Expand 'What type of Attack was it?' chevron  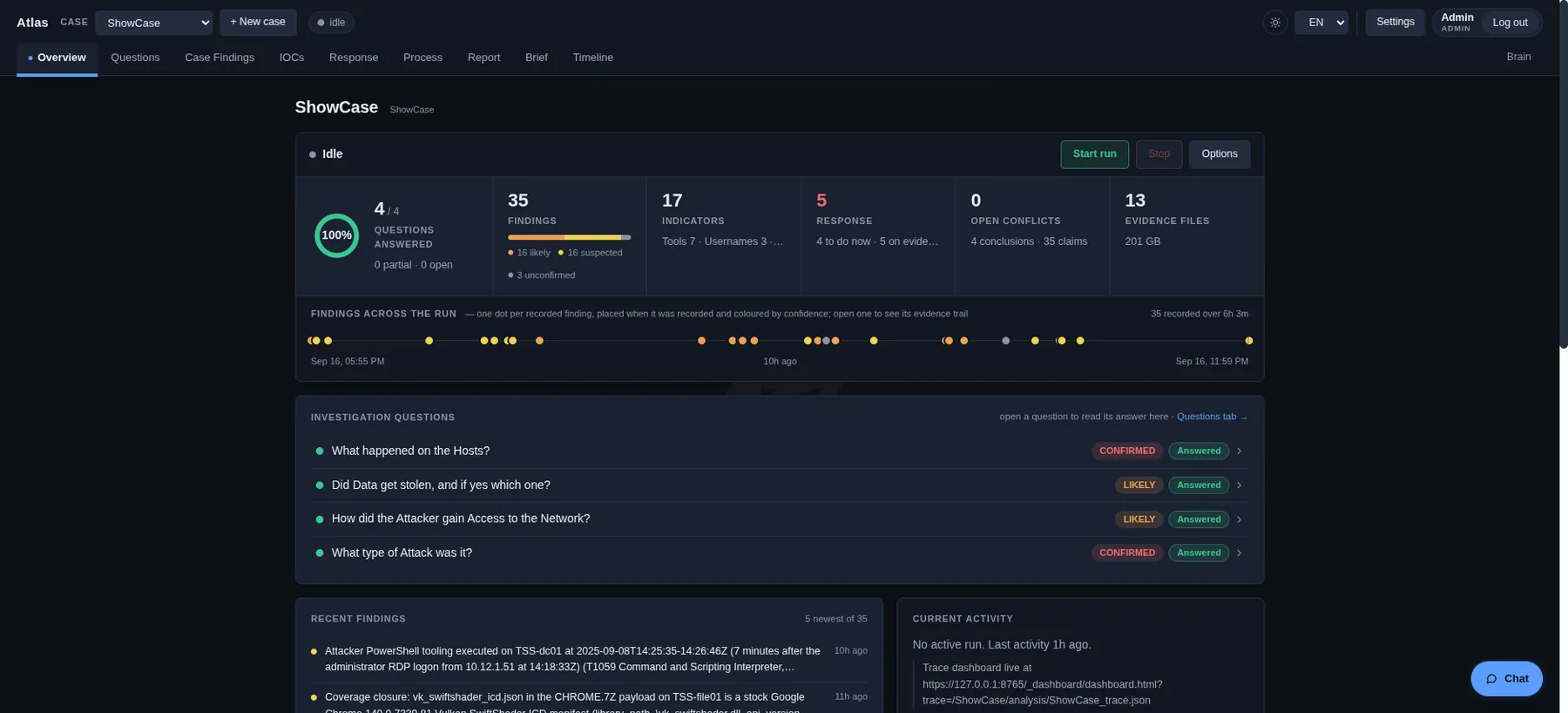pyautogui.click(x=1239, y=553)
